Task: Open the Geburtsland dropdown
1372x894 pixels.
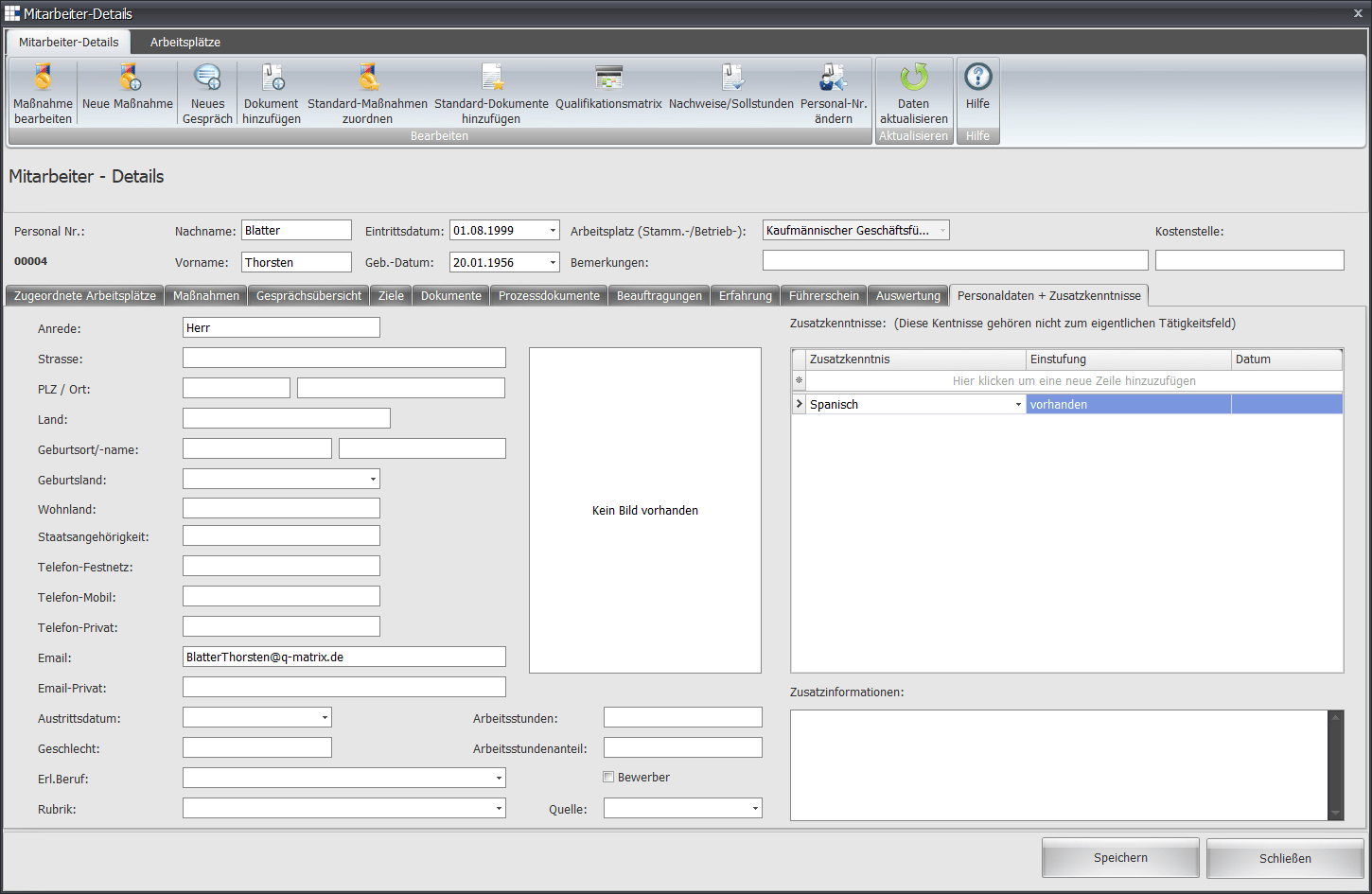Action: pyautogui.click(x=373, y=480)
